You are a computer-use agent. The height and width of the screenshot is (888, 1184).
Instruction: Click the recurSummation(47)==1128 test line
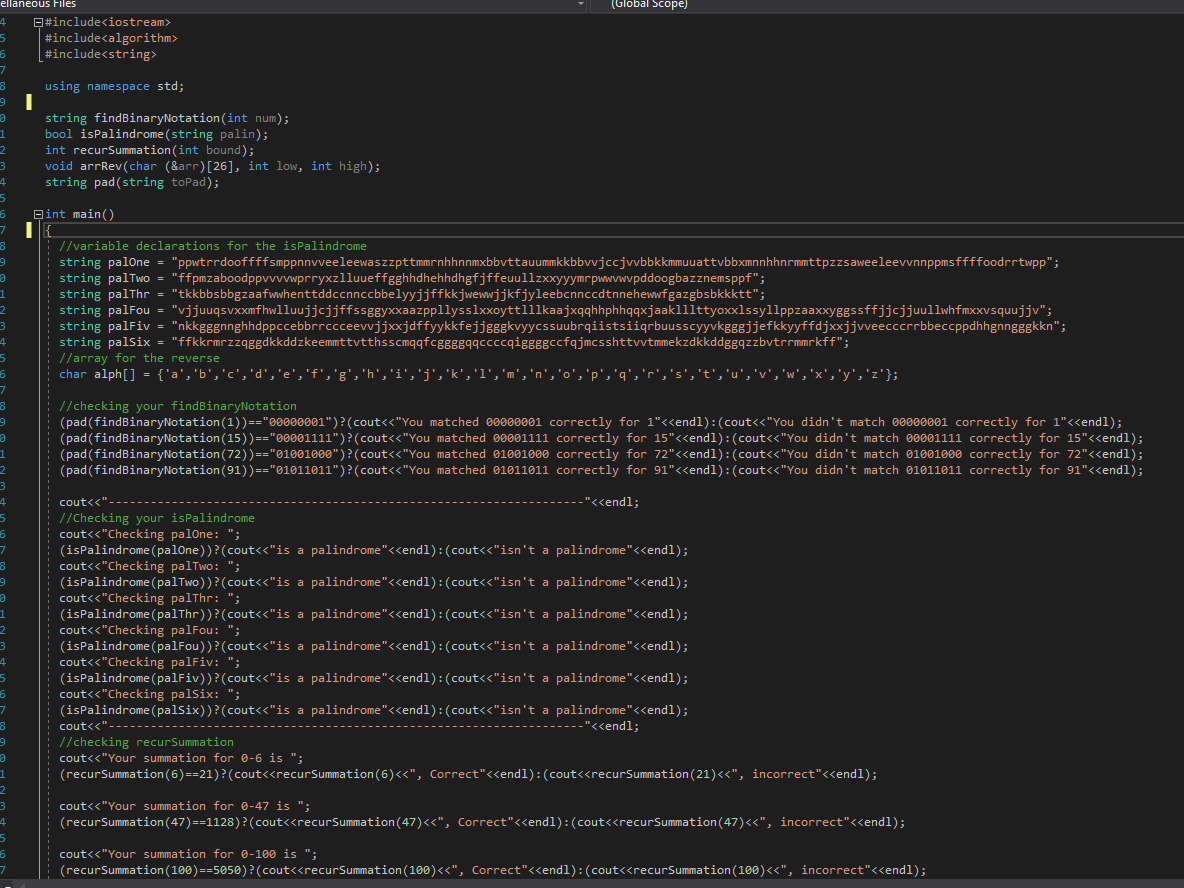(483, 822)
